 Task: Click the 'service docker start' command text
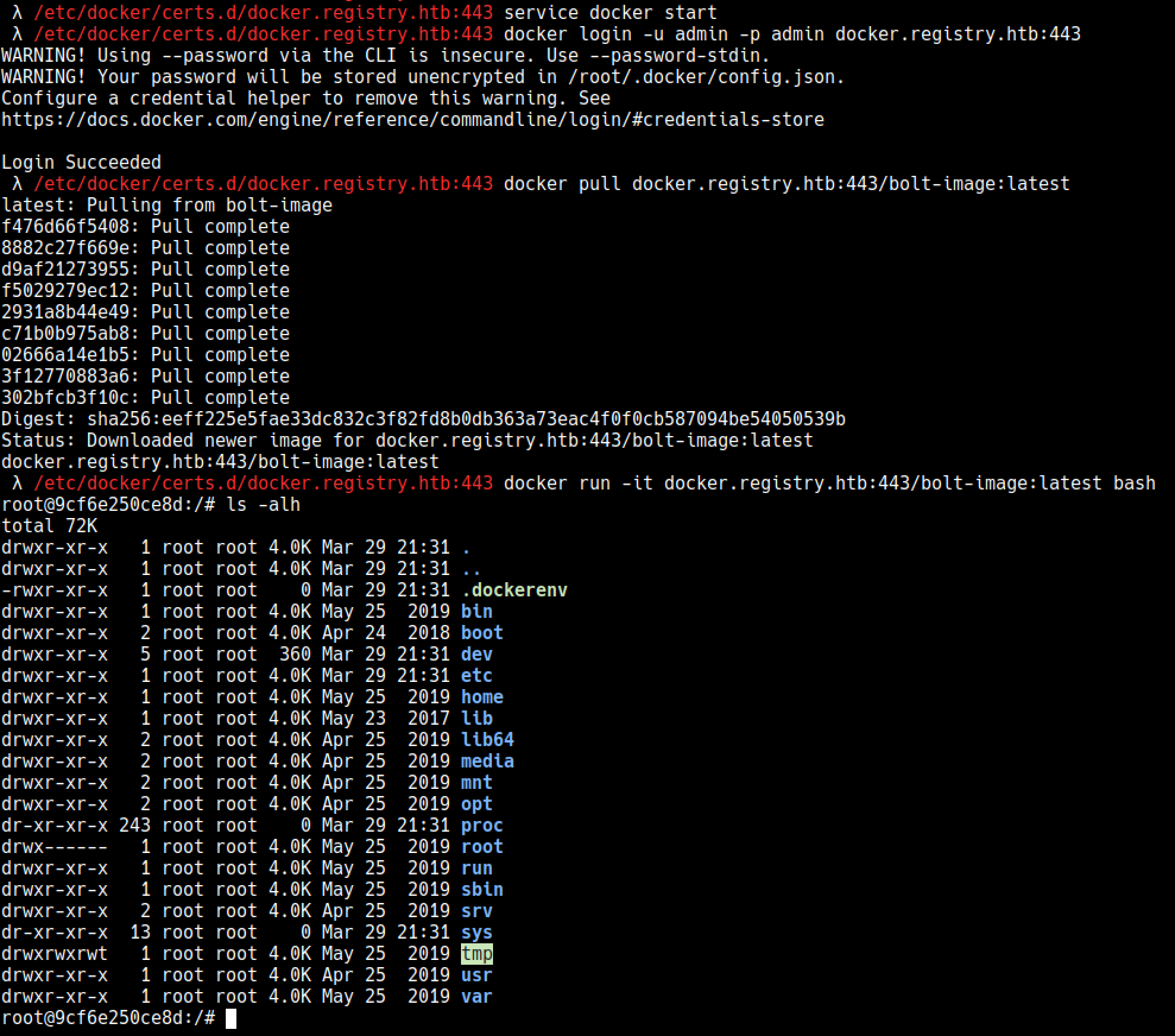click(610, 12)
